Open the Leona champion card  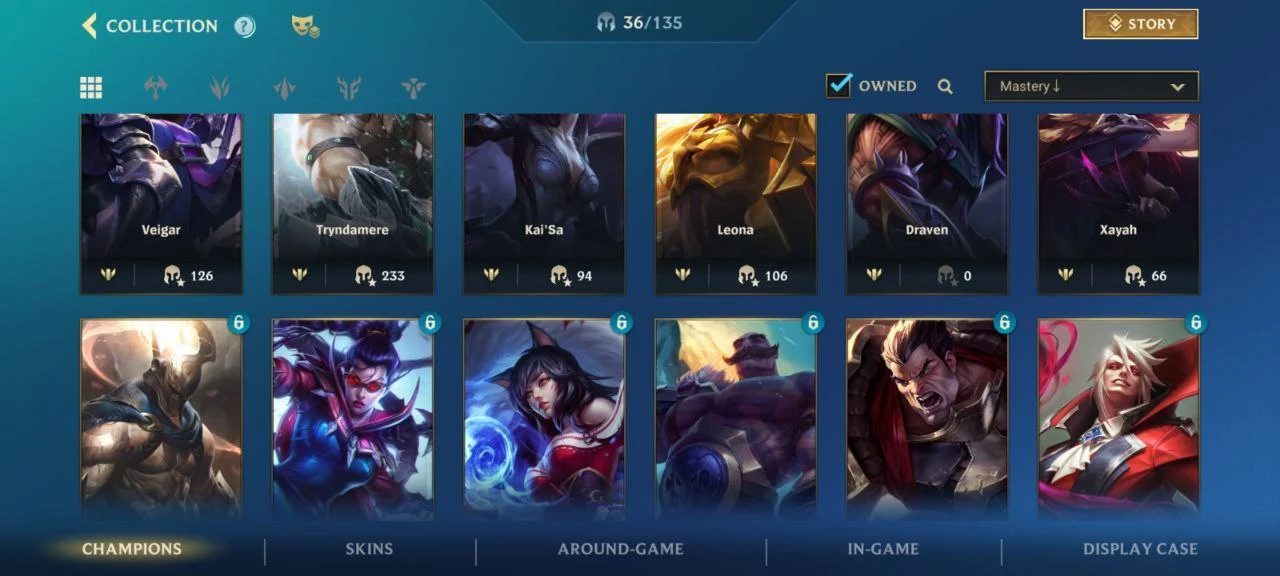click(x=735, y=204)
